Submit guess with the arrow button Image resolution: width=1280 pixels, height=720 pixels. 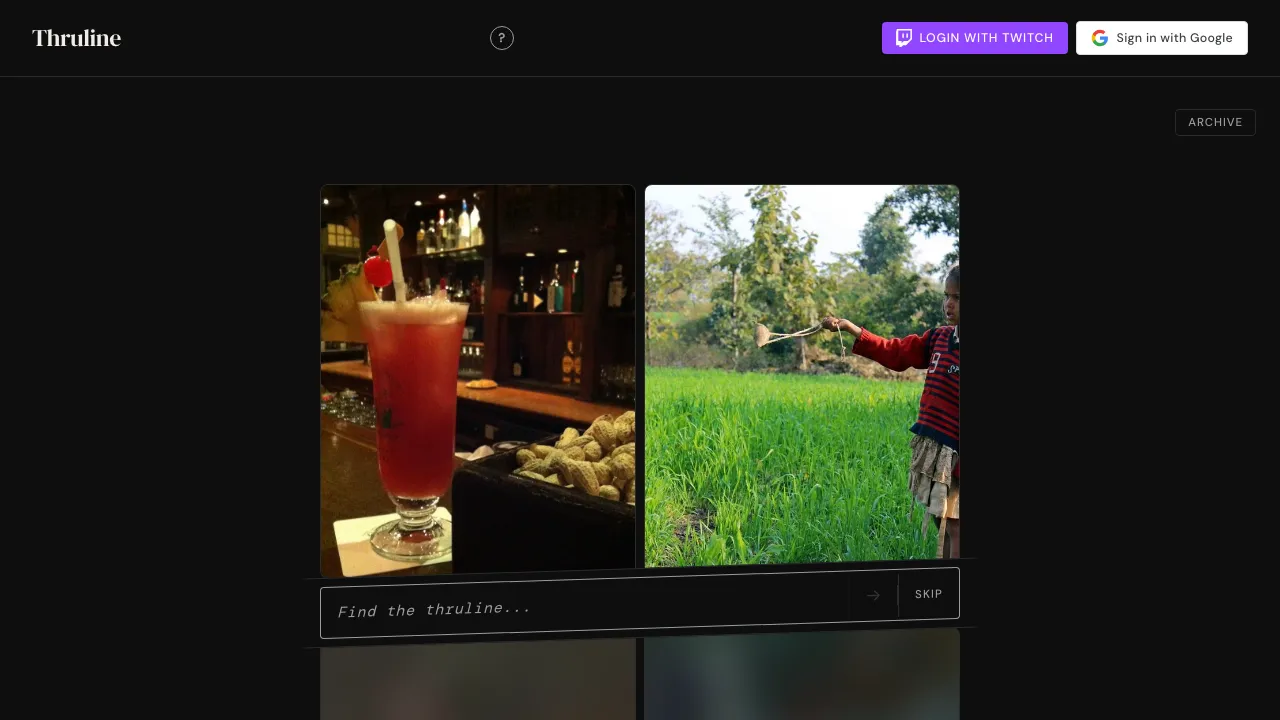coord(873,596)
